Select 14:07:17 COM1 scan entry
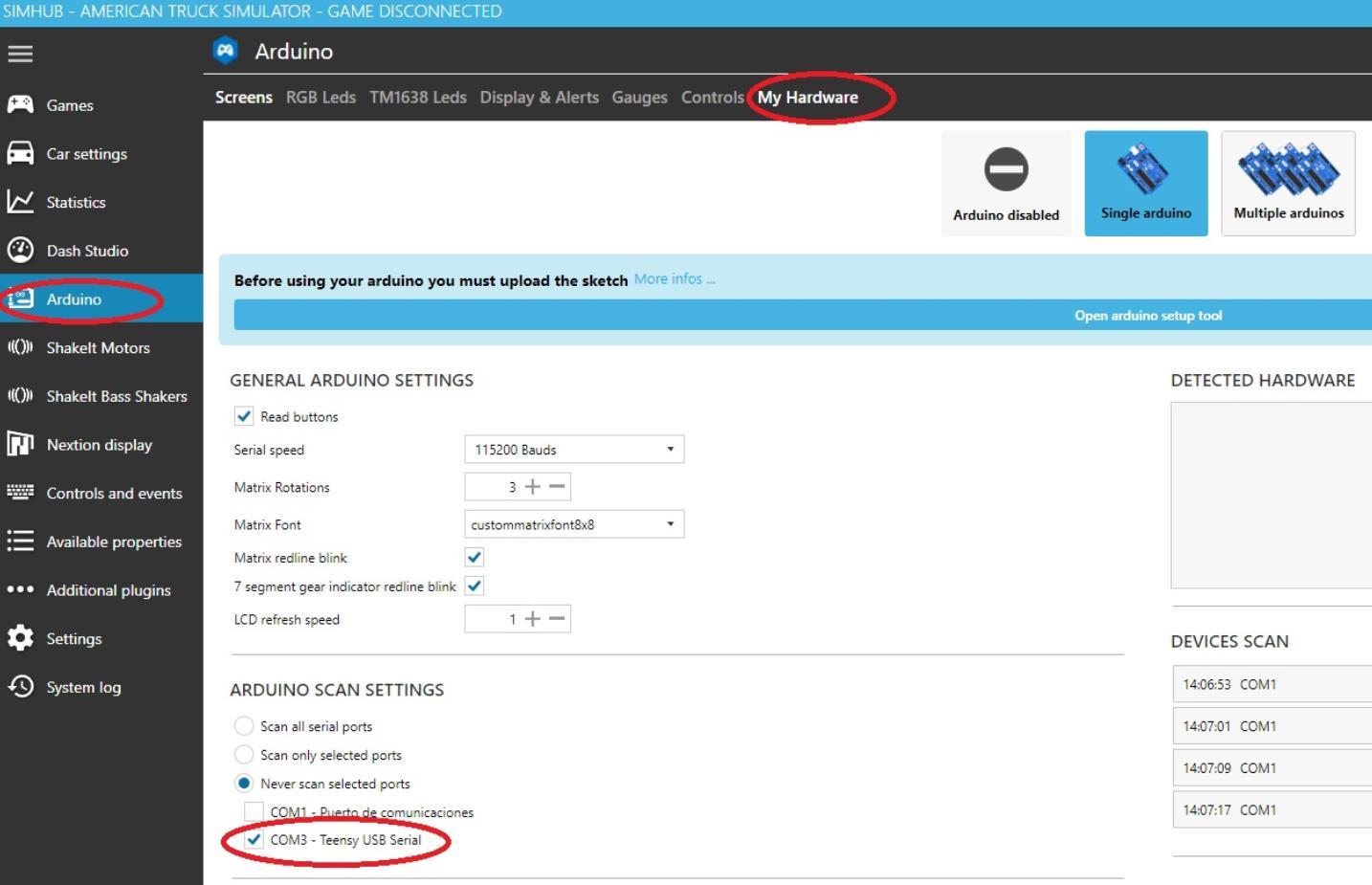The image size is (1372, 885). coord(1272,810)
